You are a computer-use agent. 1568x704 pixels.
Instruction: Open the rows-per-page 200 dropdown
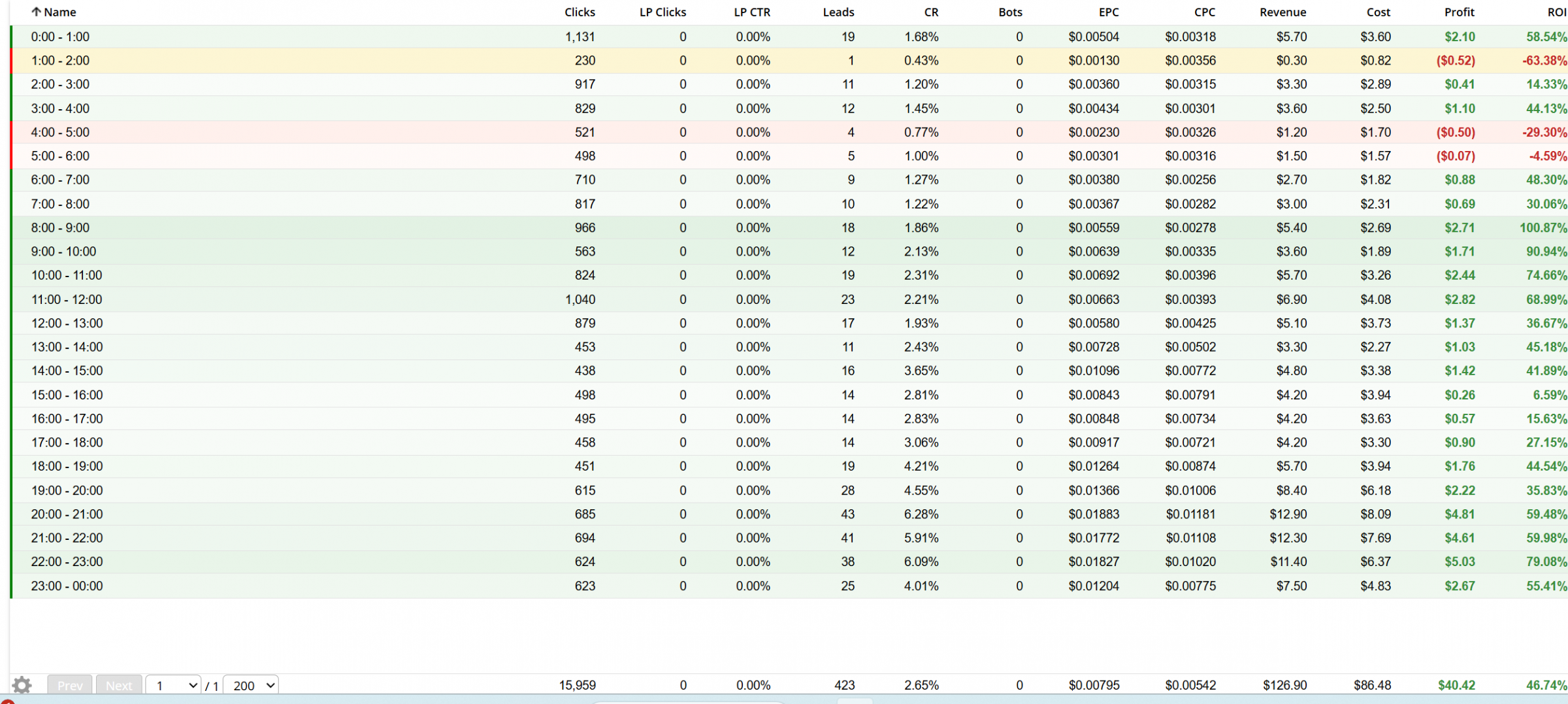[x=251, y=685]
